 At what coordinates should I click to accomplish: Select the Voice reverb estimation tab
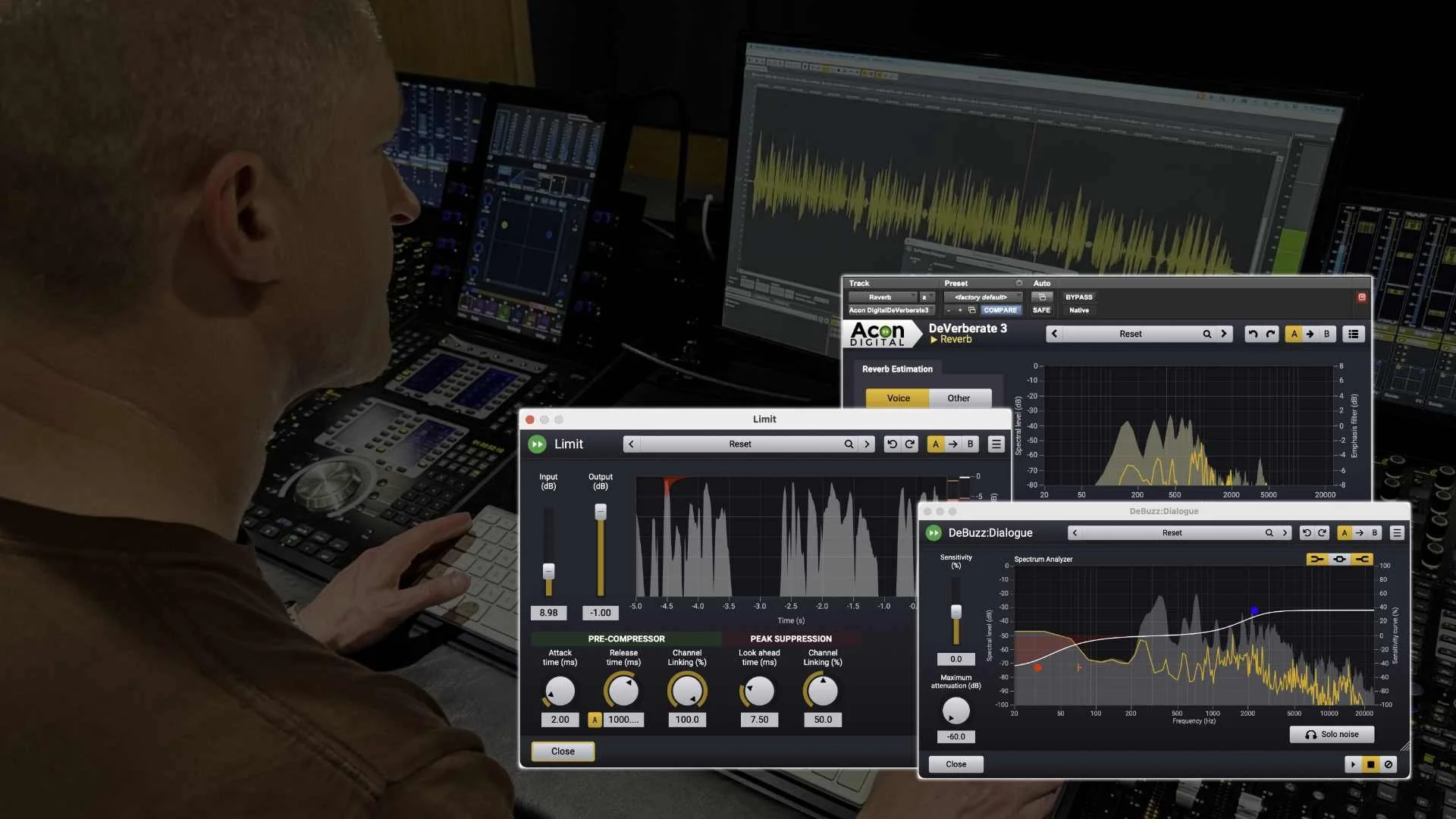pyautogui.click(x=898, y=398)
